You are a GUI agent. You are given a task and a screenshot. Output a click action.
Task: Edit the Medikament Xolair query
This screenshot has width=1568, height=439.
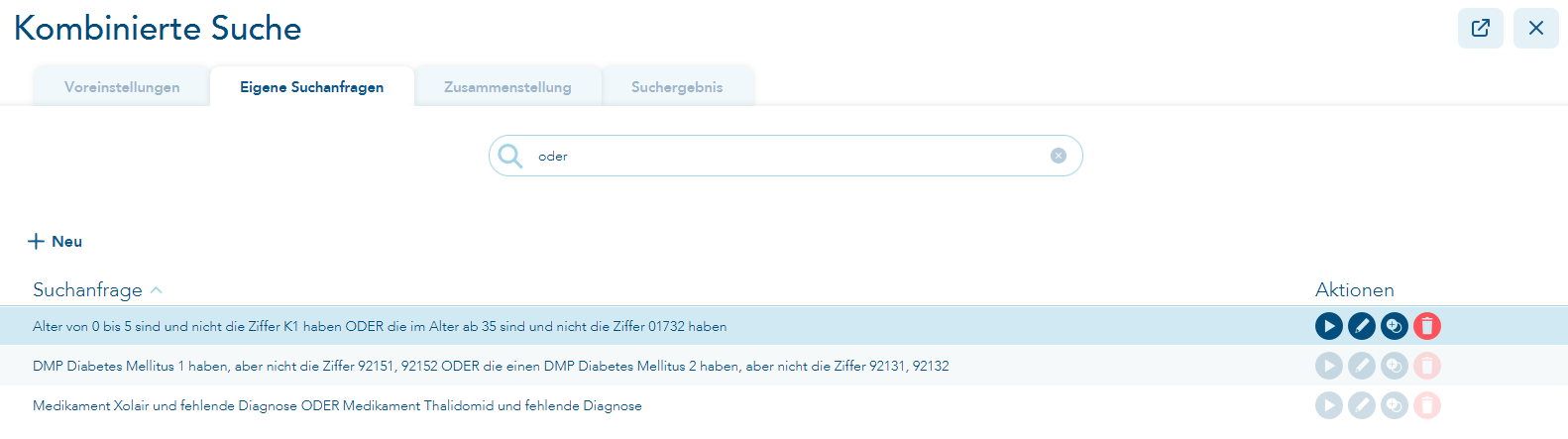(1362, 405)
